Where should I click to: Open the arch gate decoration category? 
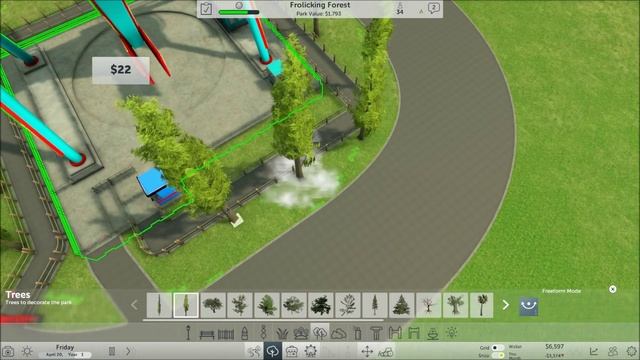pos(414,333)
